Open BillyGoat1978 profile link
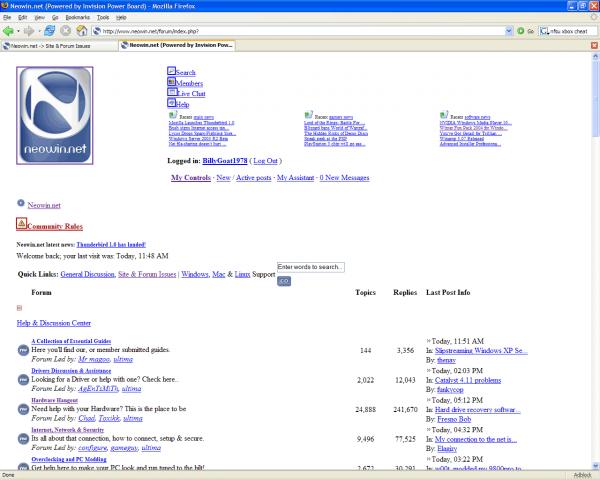Viewport: 600px width, 480px height. coord(225,161)
